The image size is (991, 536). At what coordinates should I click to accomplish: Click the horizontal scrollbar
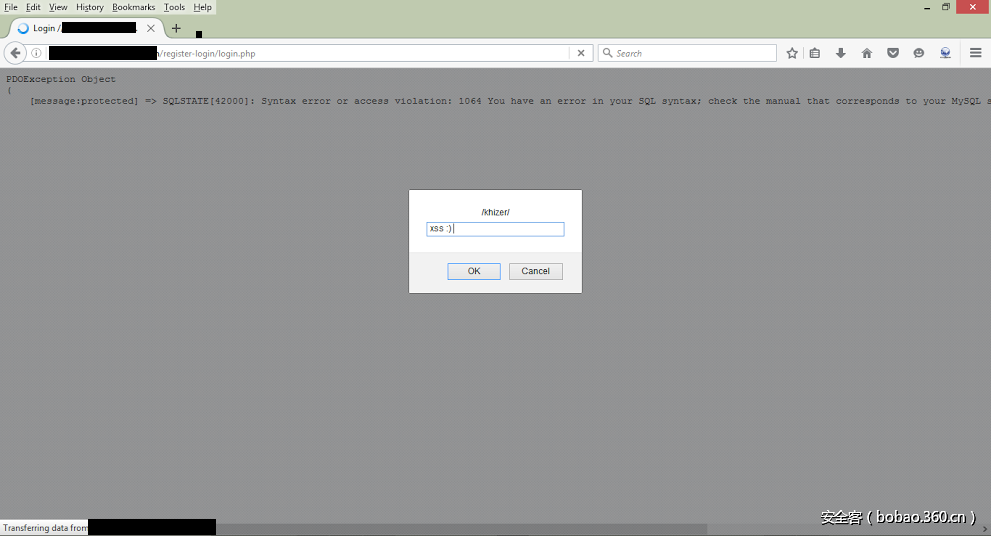(x=461, y=529)
